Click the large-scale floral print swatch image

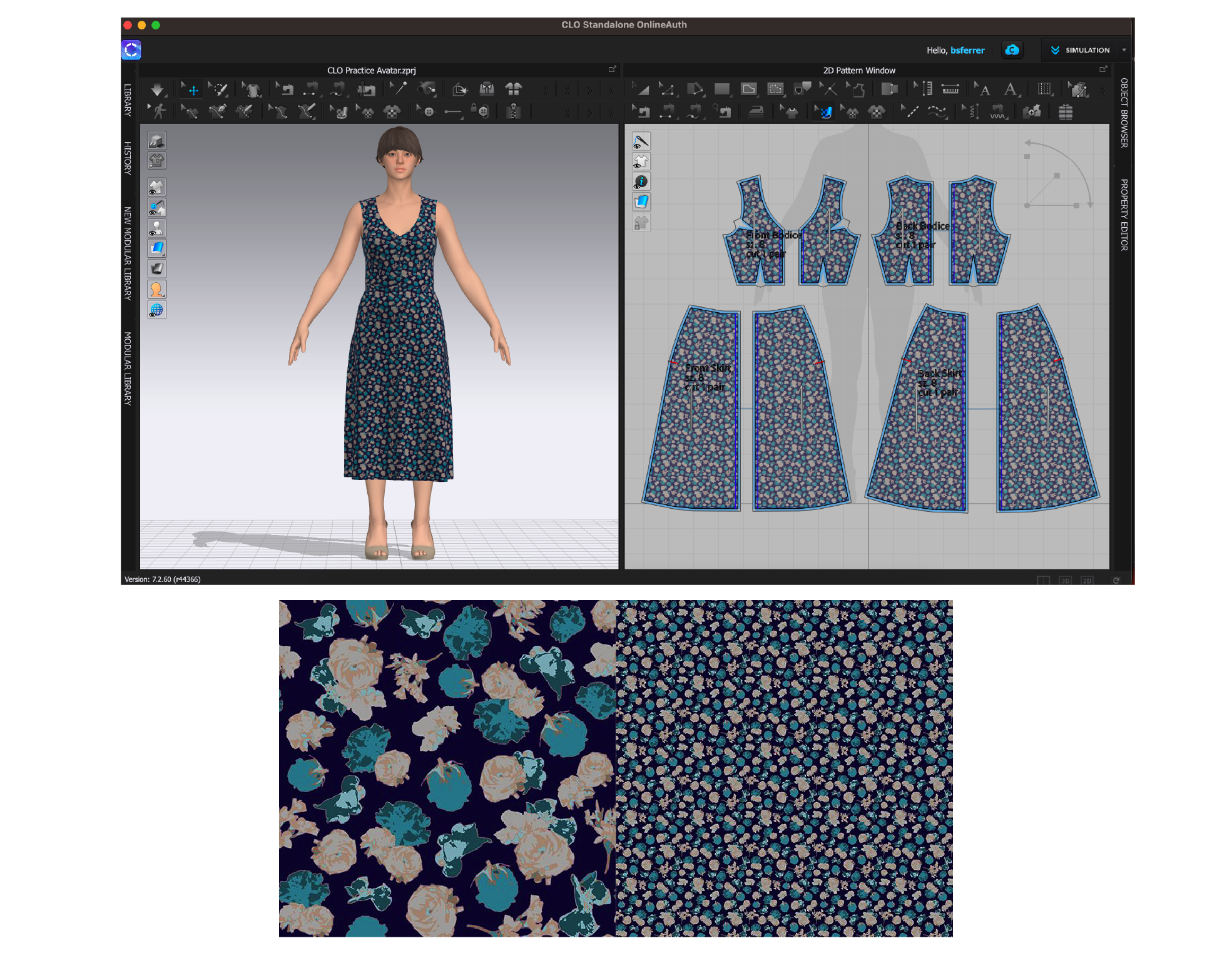pos(447,768)
